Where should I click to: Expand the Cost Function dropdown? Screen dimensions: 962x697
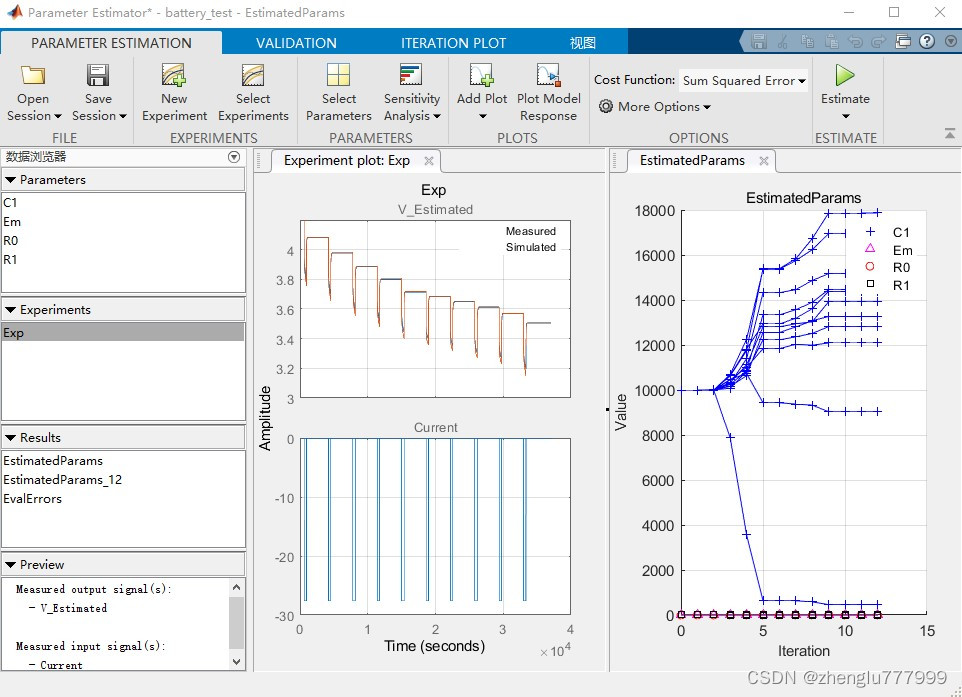[744, 80]
